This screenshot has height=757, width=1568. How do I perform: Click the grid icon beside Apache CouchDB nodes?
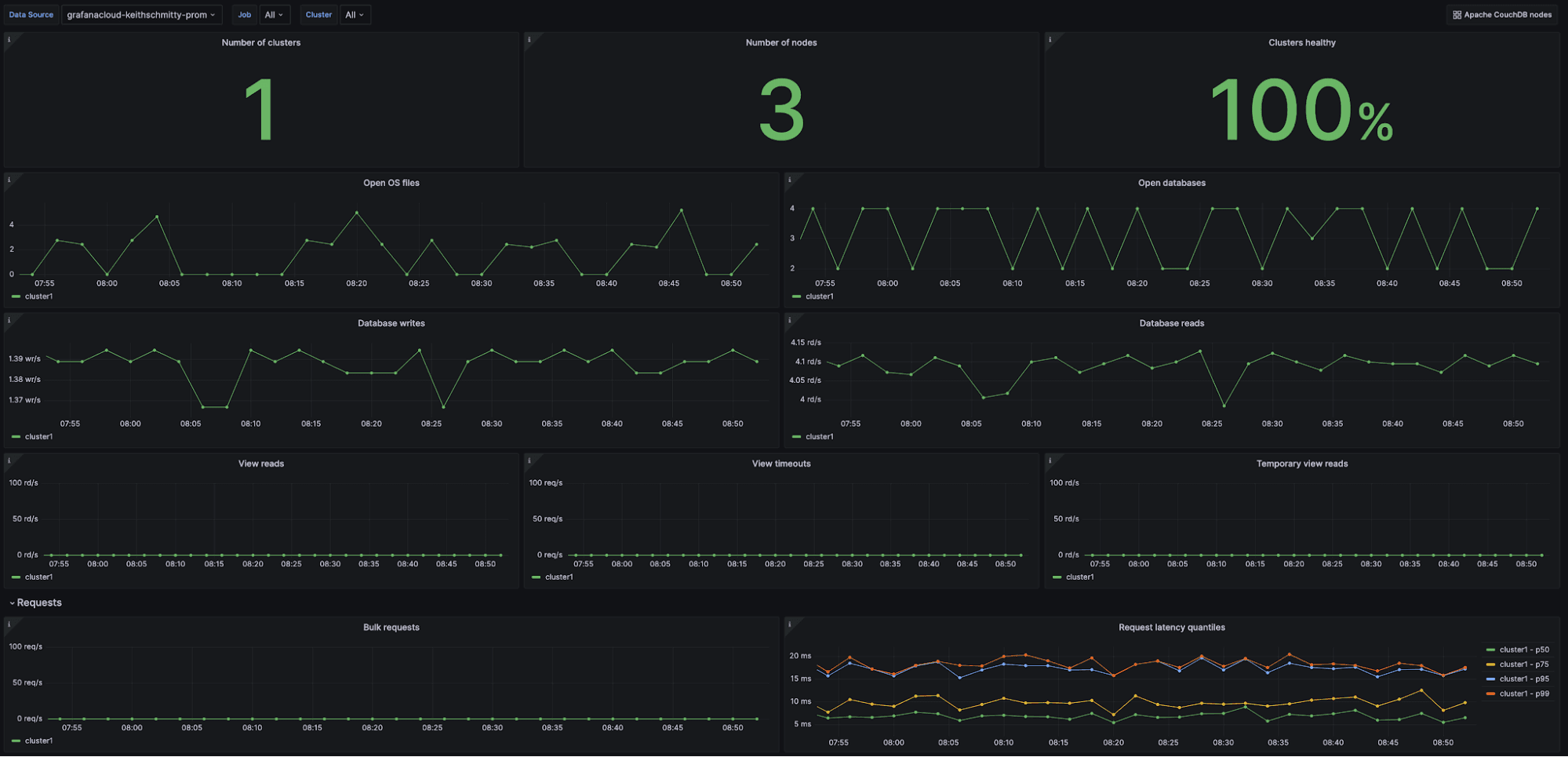click(x=1457, y=14)
